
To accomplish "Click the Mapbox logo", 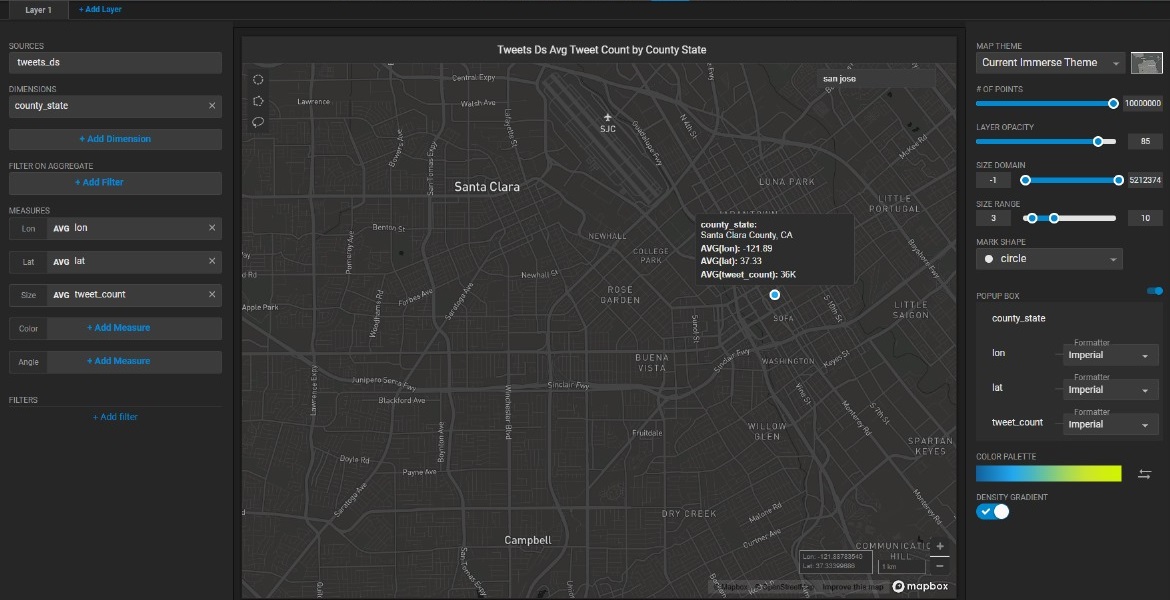I will [x=921, y=587].
